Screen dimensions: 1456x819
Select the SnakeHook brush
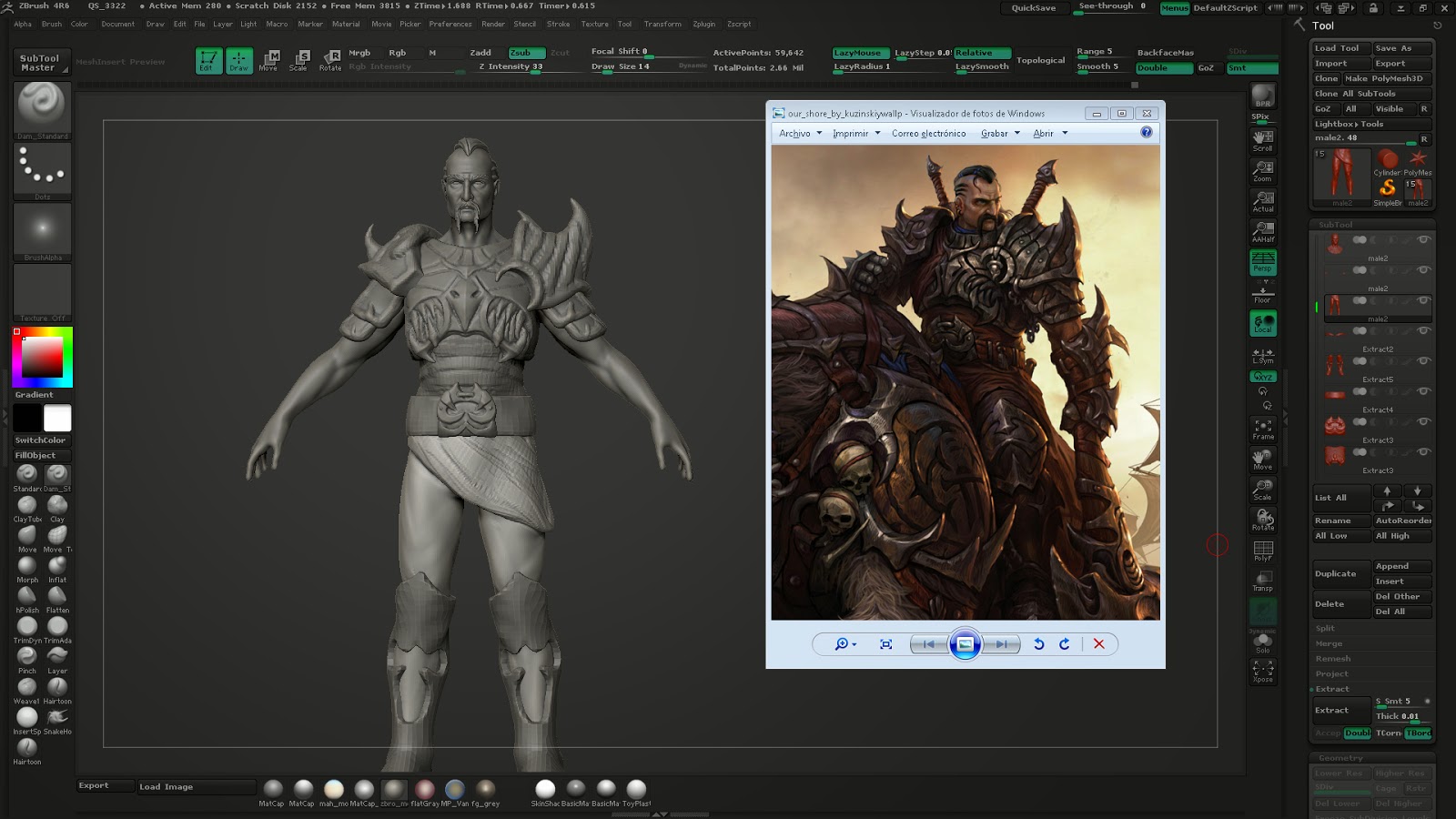pyautogui.click(x=57, y=721)
